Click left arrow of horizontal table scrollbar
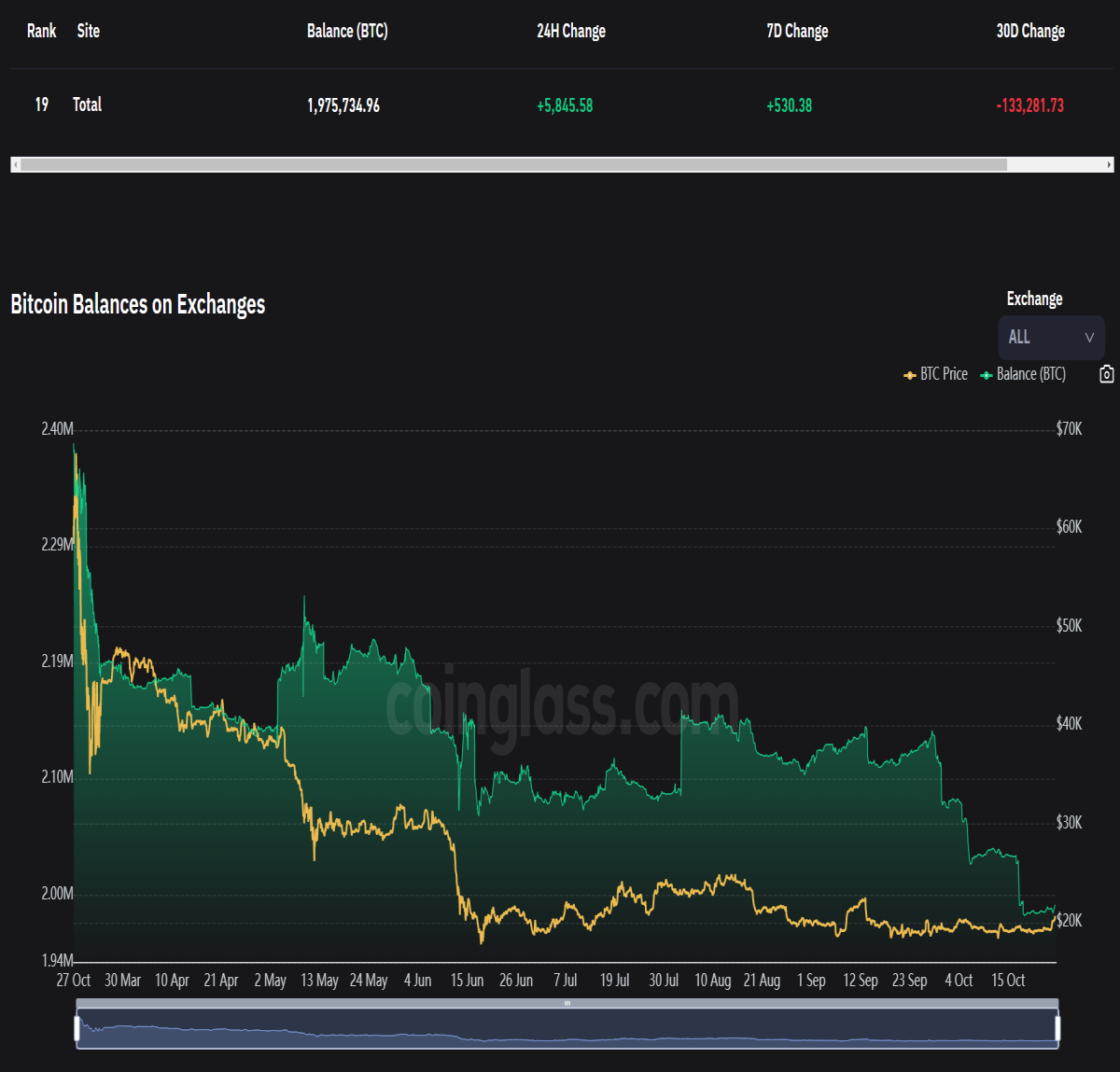This screenshot has width=1120, height=1072. [15, 164]
